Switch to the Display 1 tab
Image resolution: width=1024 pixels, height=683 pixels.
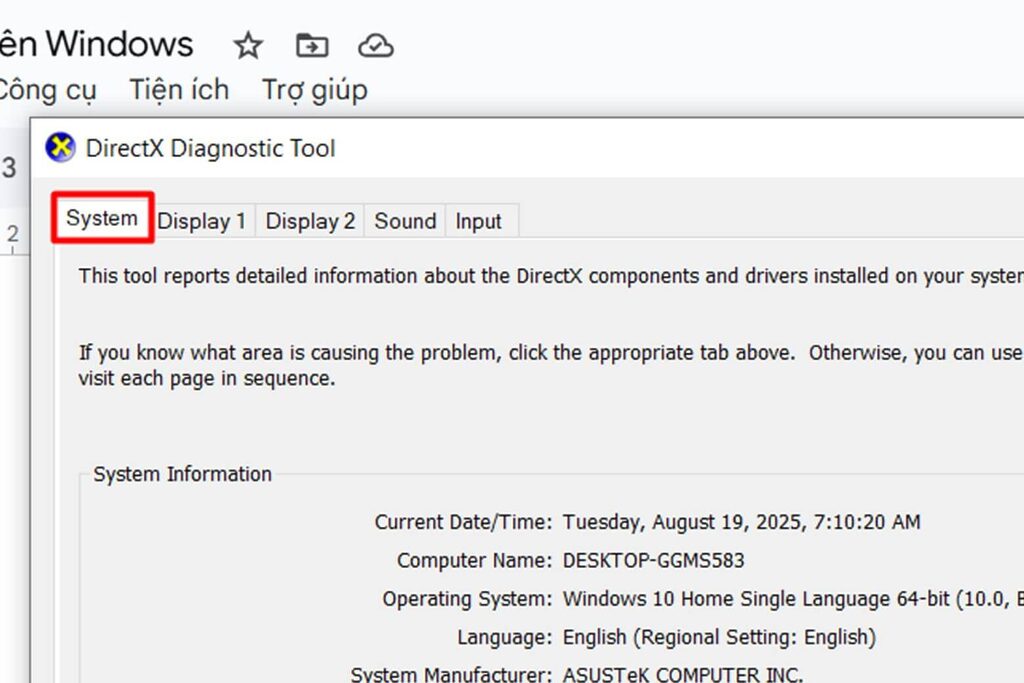pos(202,221)
